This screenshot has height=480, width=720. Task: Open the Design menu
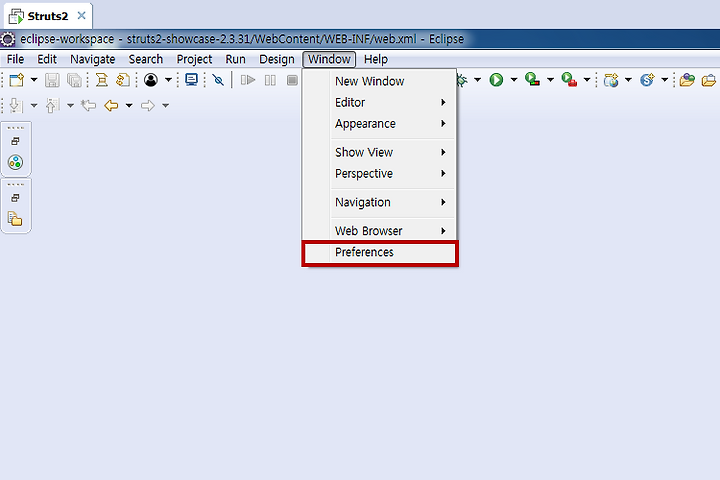tap(276, 59)
